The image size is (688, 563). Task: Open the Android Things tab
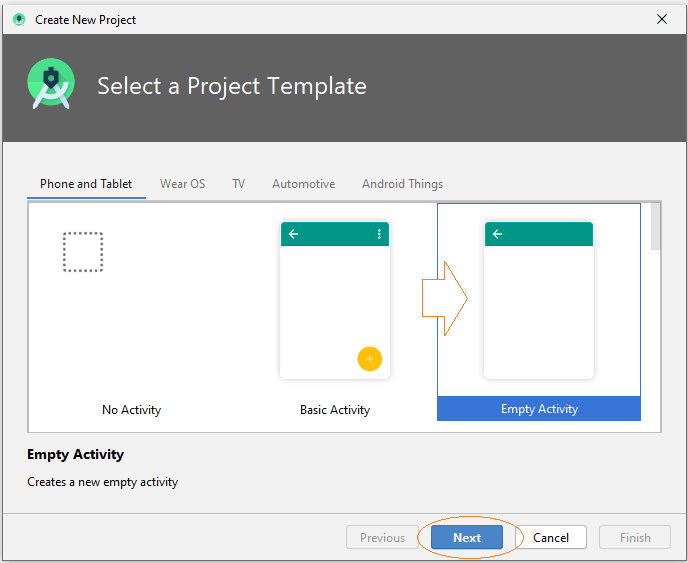coord(402,184)
